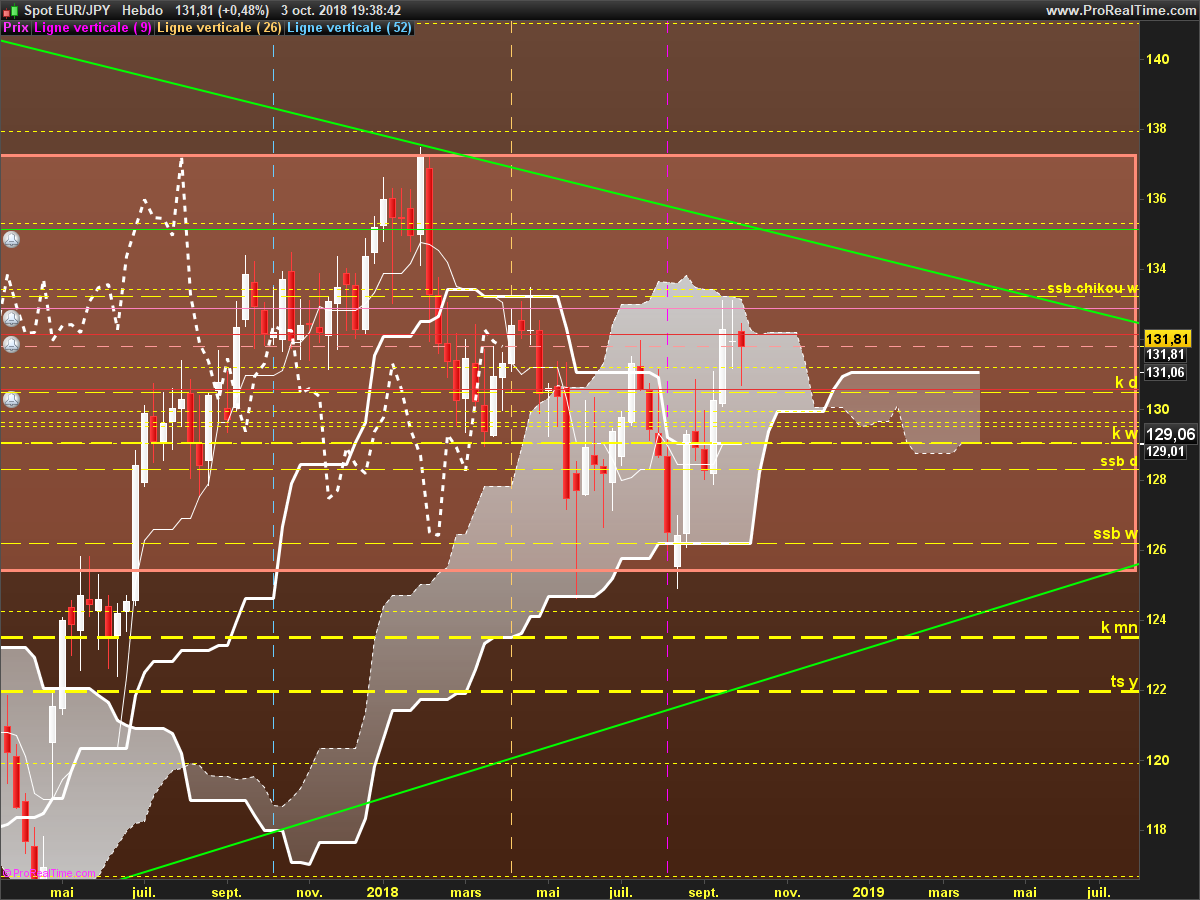Screen dimensions: 1200x900
Task: Click the 140 value on the price axis
Action: point(1158,59)
